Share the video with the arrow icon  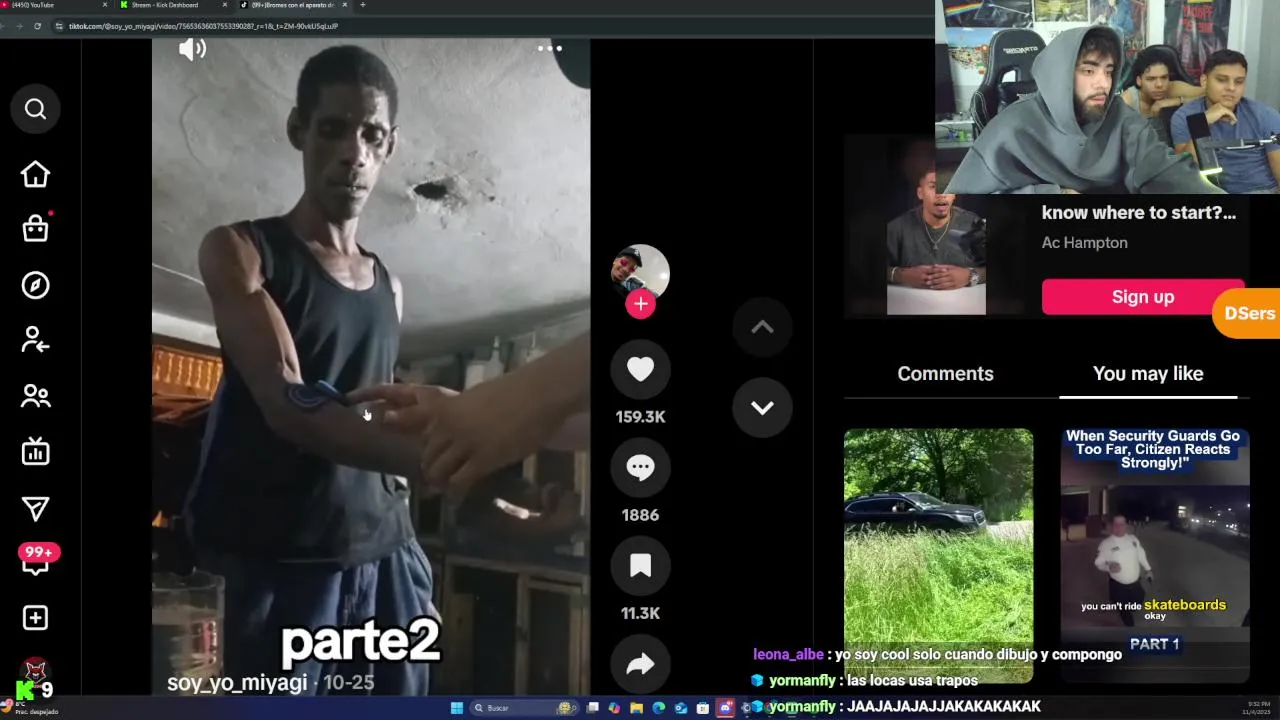click(x=640, y=663)
